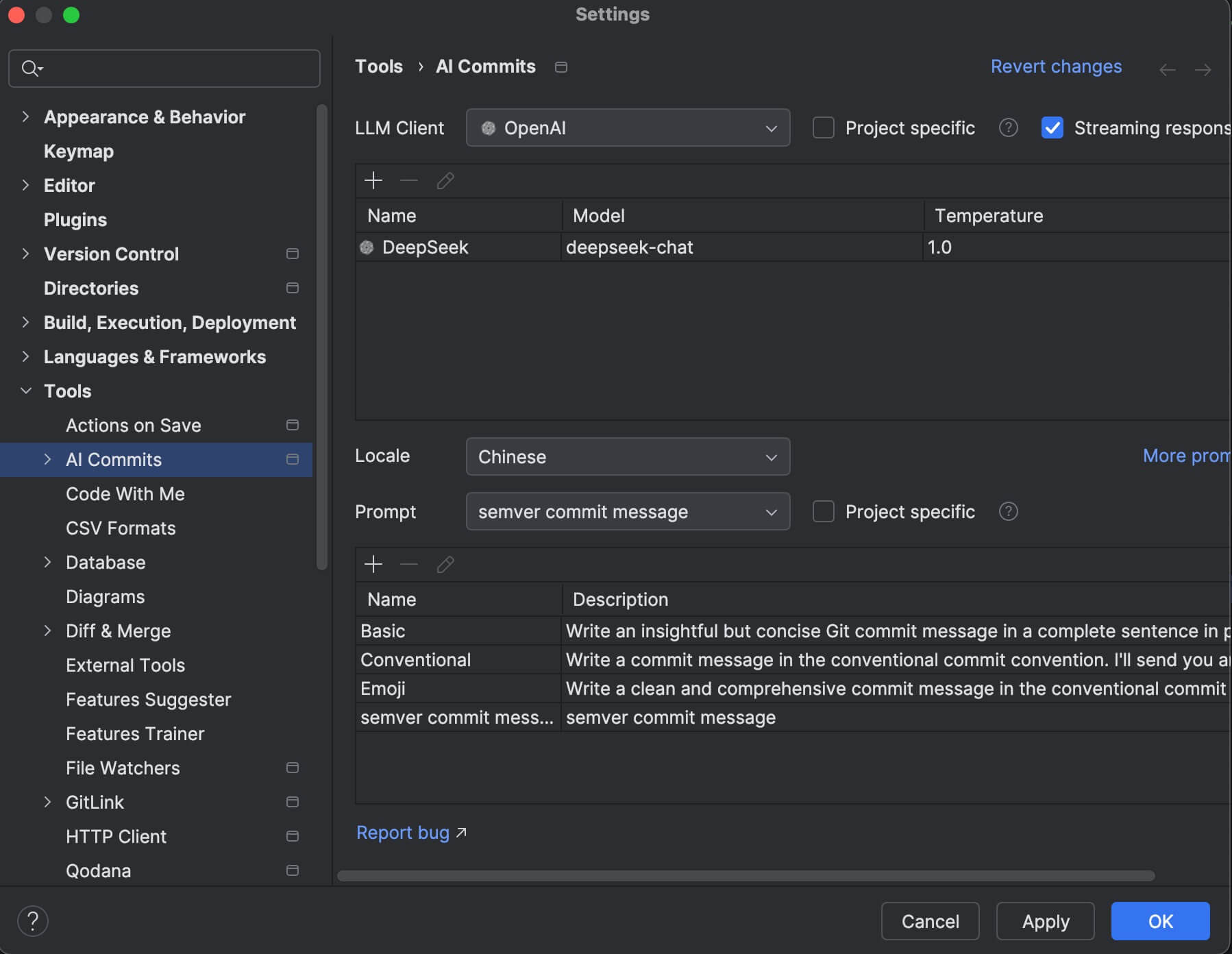Click project-level icon next to AI Commits breadcrumb
This screenshot has width=1232, height=954.
[561, 67]
